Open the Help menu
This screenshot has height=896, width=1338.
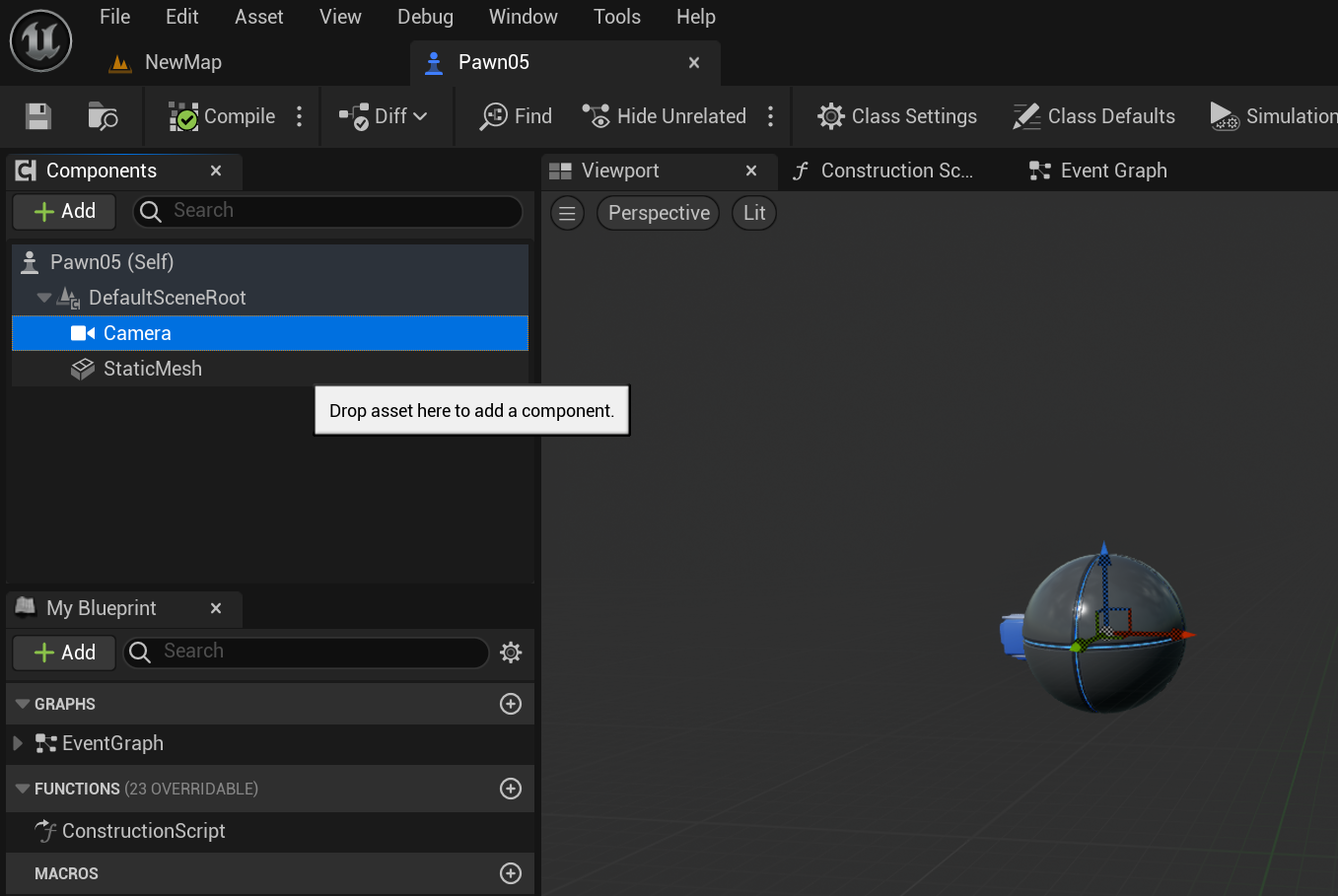pyautogui.click(x=696, y=17)
